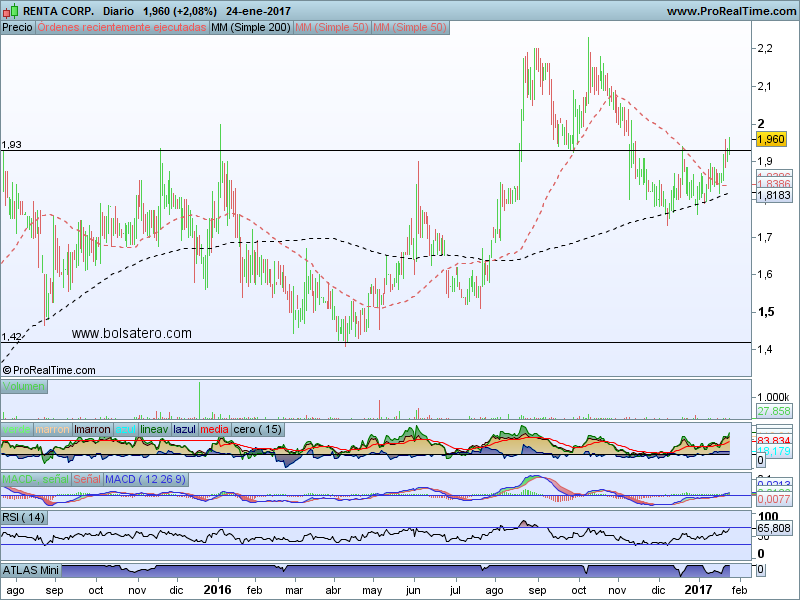Viewport: 800px width, 600px height.
Task: Click the yellow 1,960 current price tag
Action: coord(770,139)
